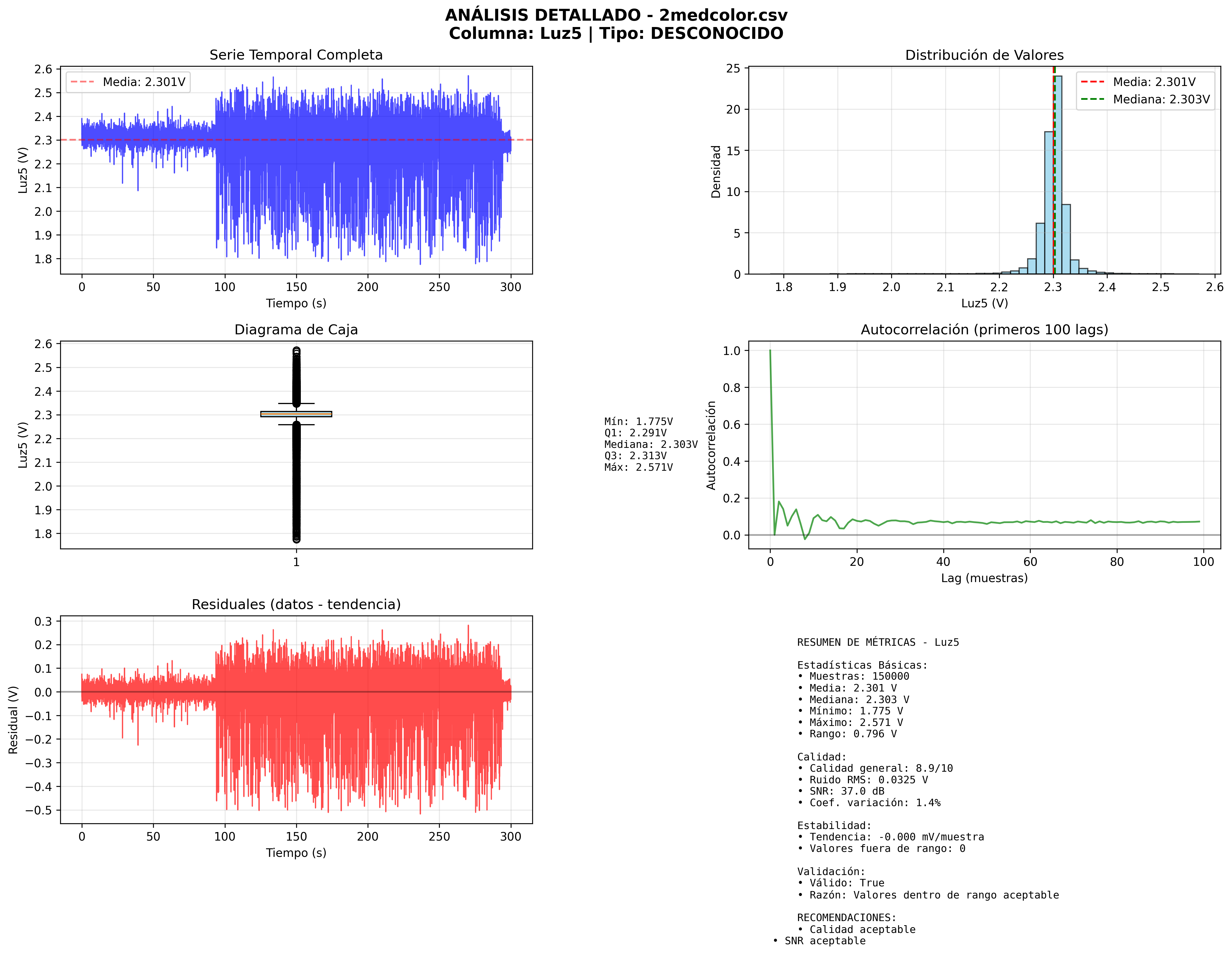Viewport: 1232px width, 966px height.
Task: Click the 'RECOMENDACIONES:' heading
Action: [847, 917]
